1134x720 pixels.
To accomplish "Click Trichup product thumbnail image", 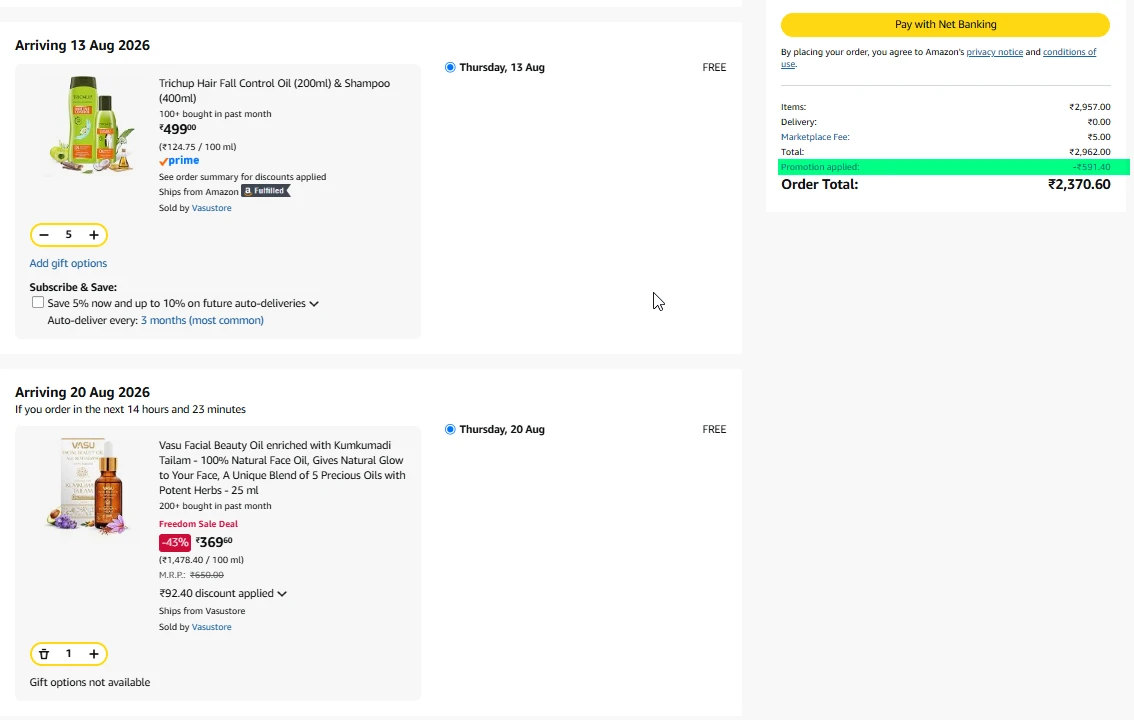I will click(x=90, y=124).
